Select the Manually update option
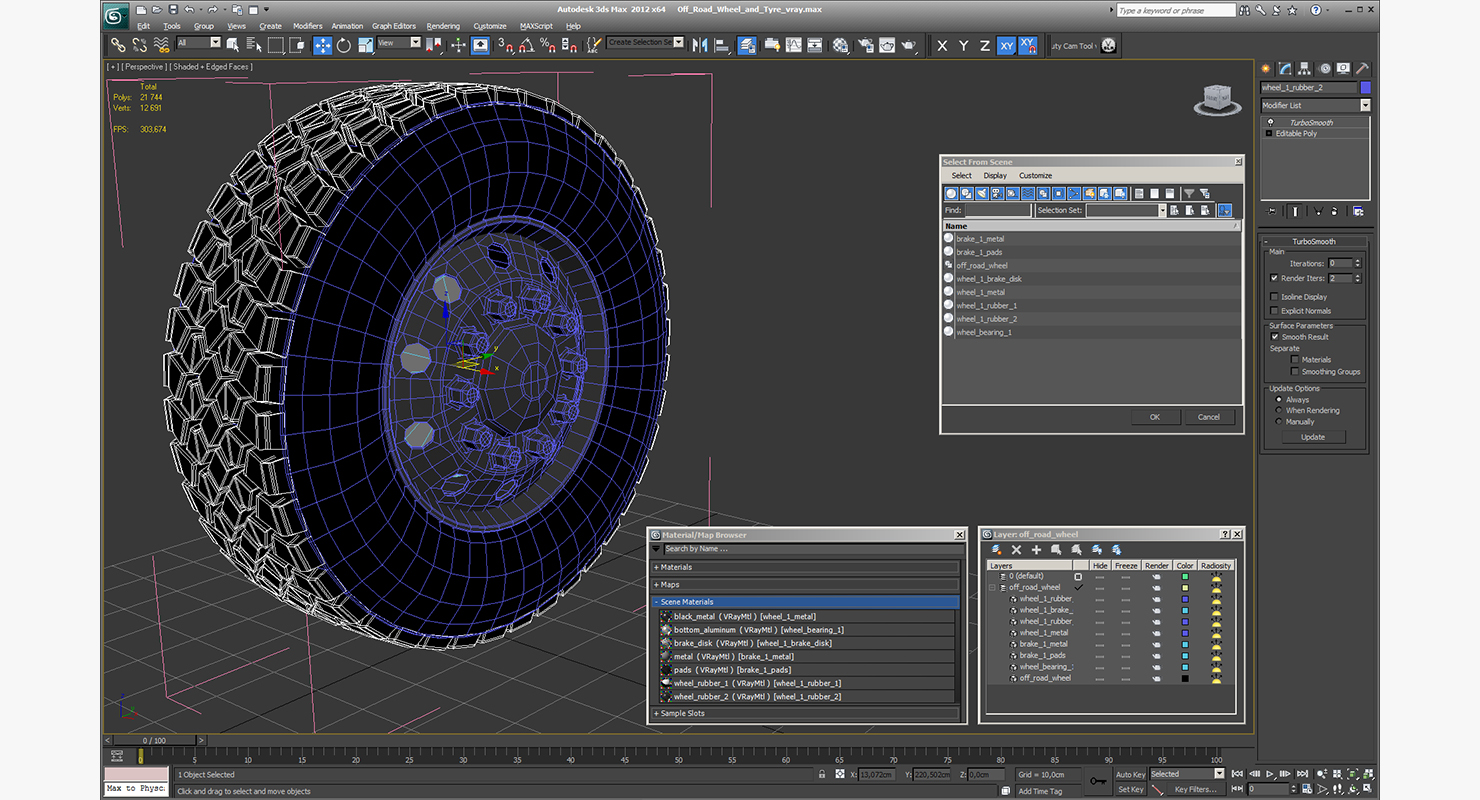Viewport: 1480px width, 800px height. (x=1278, y=422)
